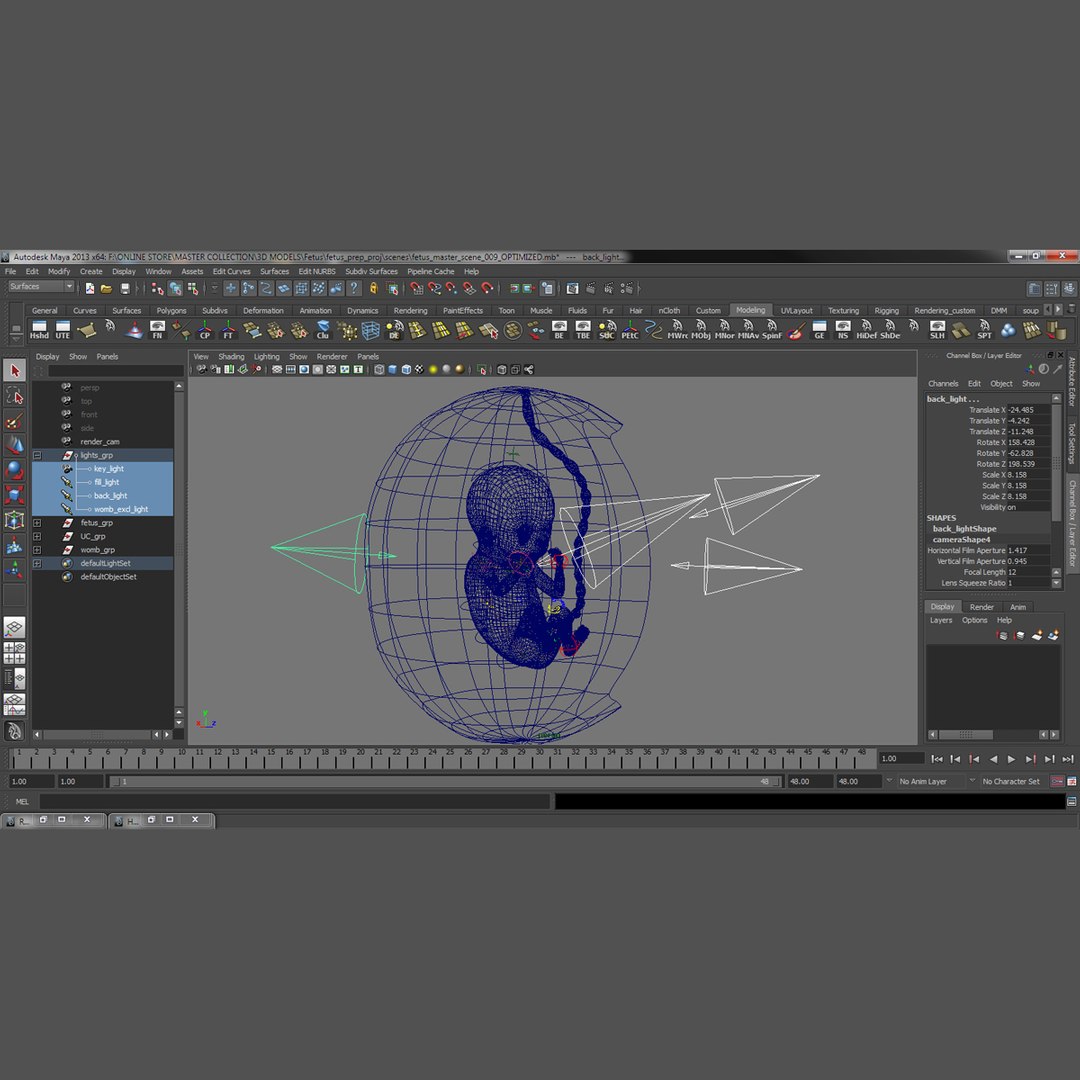Expand the UC_grp outliner node
Image resolution: width=1080 pixels, height=1080 pixels.
[x=37, y=537]
